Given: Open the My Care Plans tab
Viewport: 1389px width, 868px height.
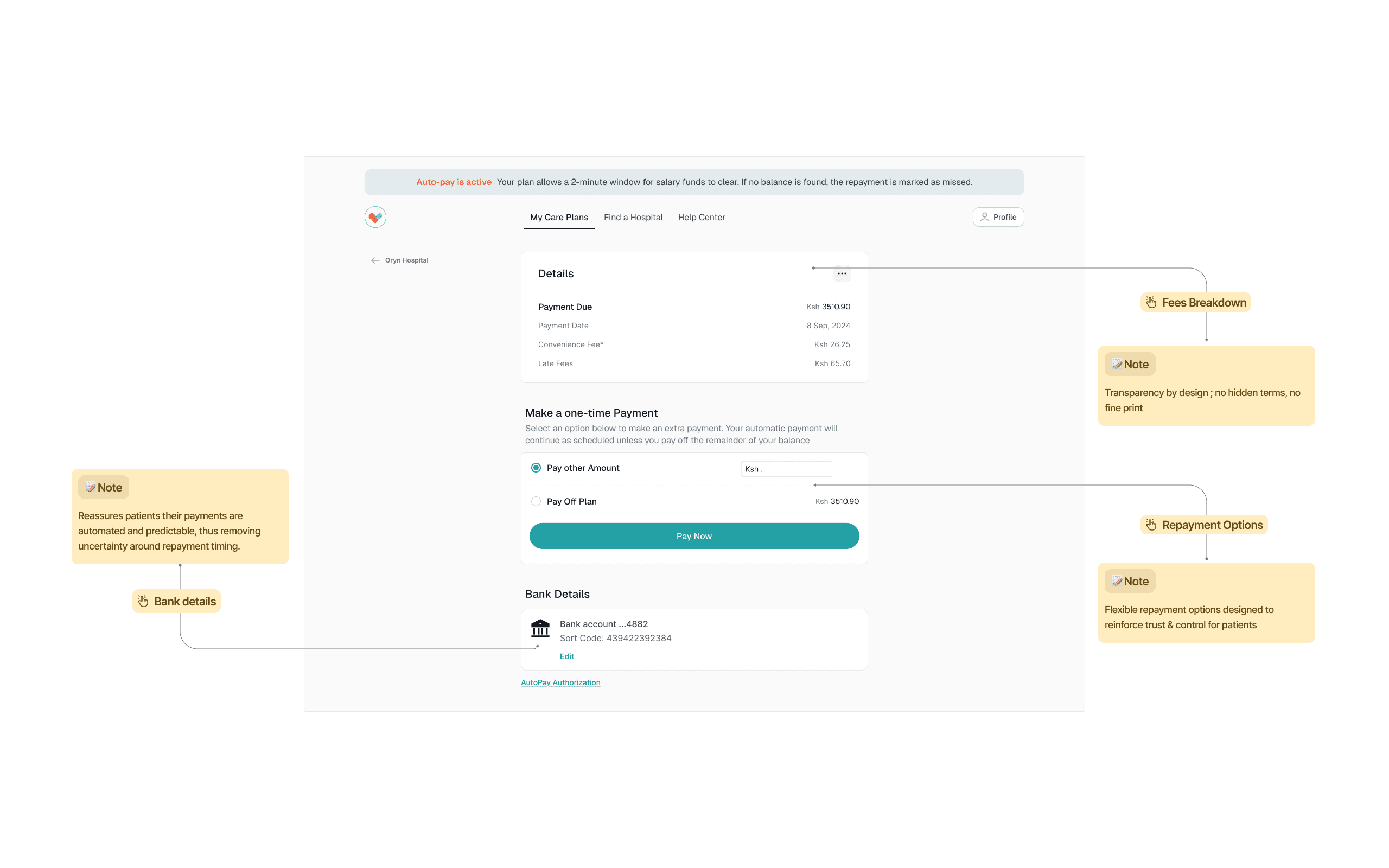Looking at the screenshot, I should click(x=558, y=218).
